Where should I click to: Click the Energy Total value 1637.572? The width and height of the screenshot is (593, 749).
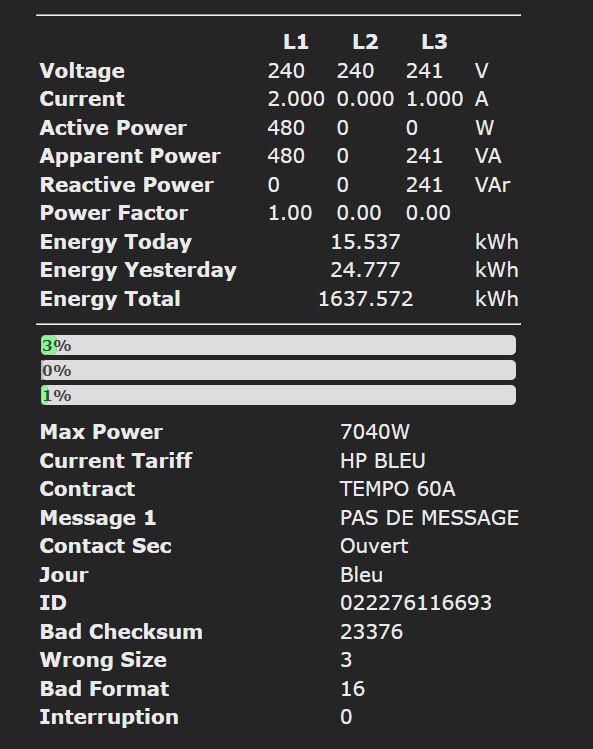pos(366,299)
